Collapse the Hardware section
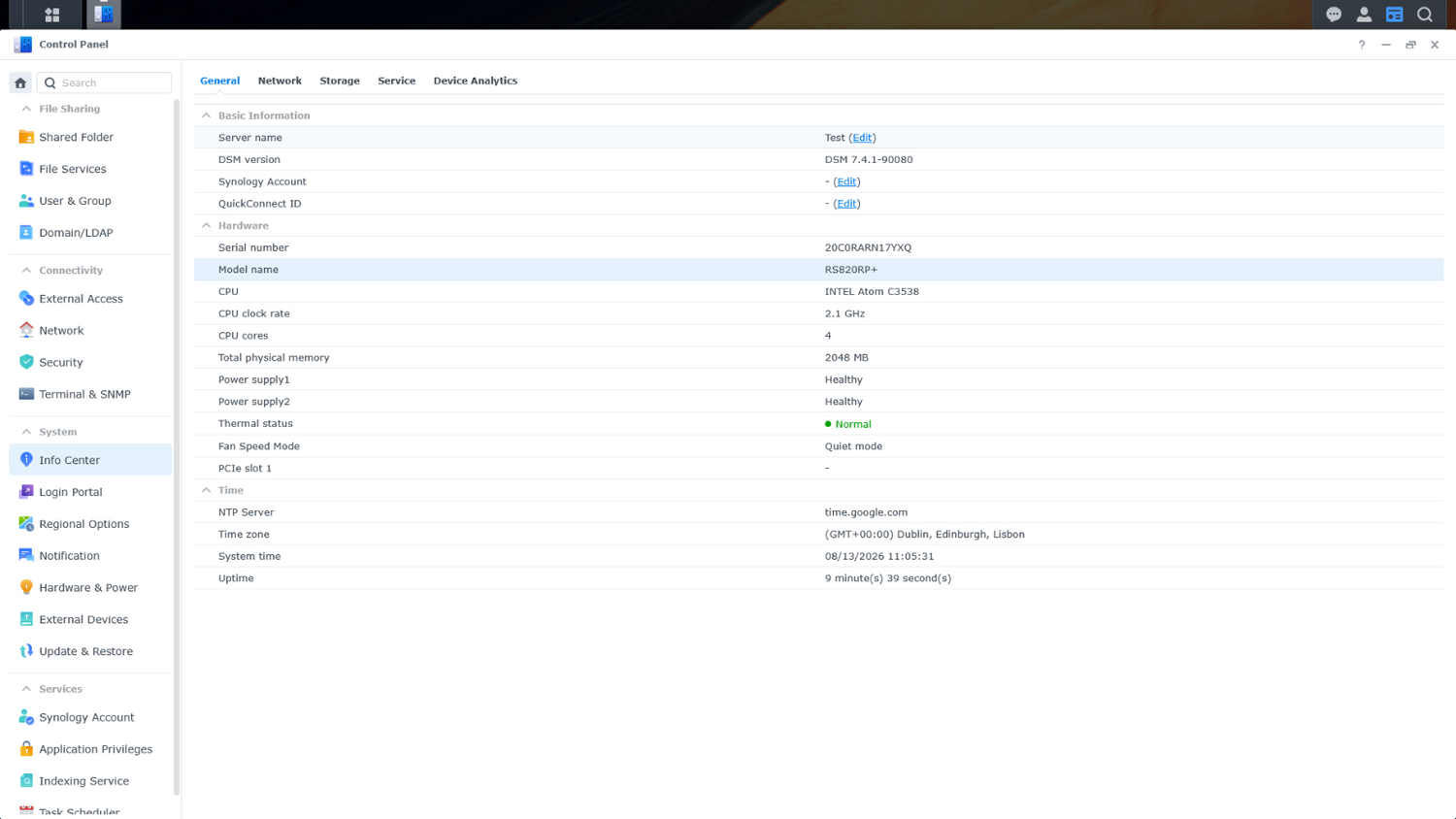The image size is (1456, 819). (x=206, y=225)
